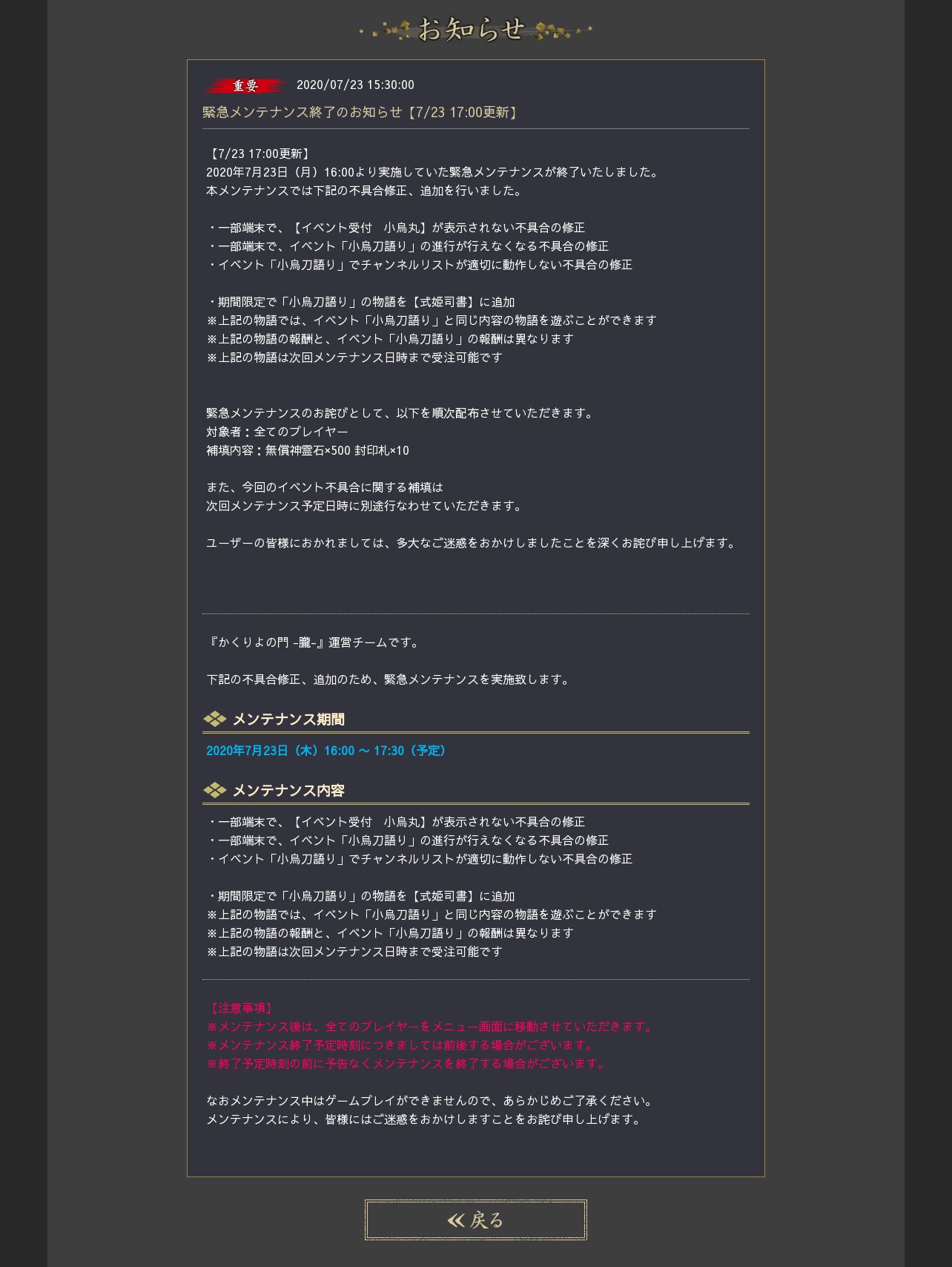
Task: Click the red 【注意事項】 label
Action: (240, 1008)
